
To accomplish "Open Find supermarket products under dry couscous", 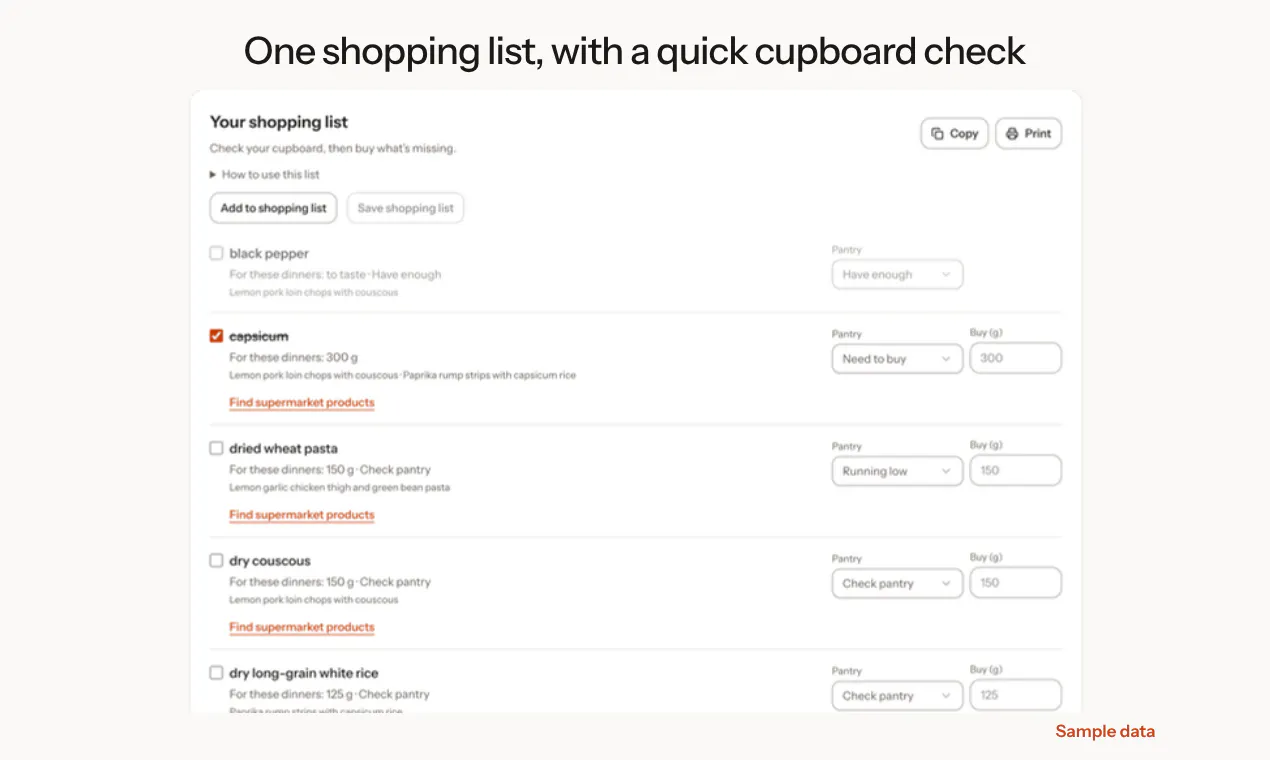I will pyautogui.click(x=302, y=627).
